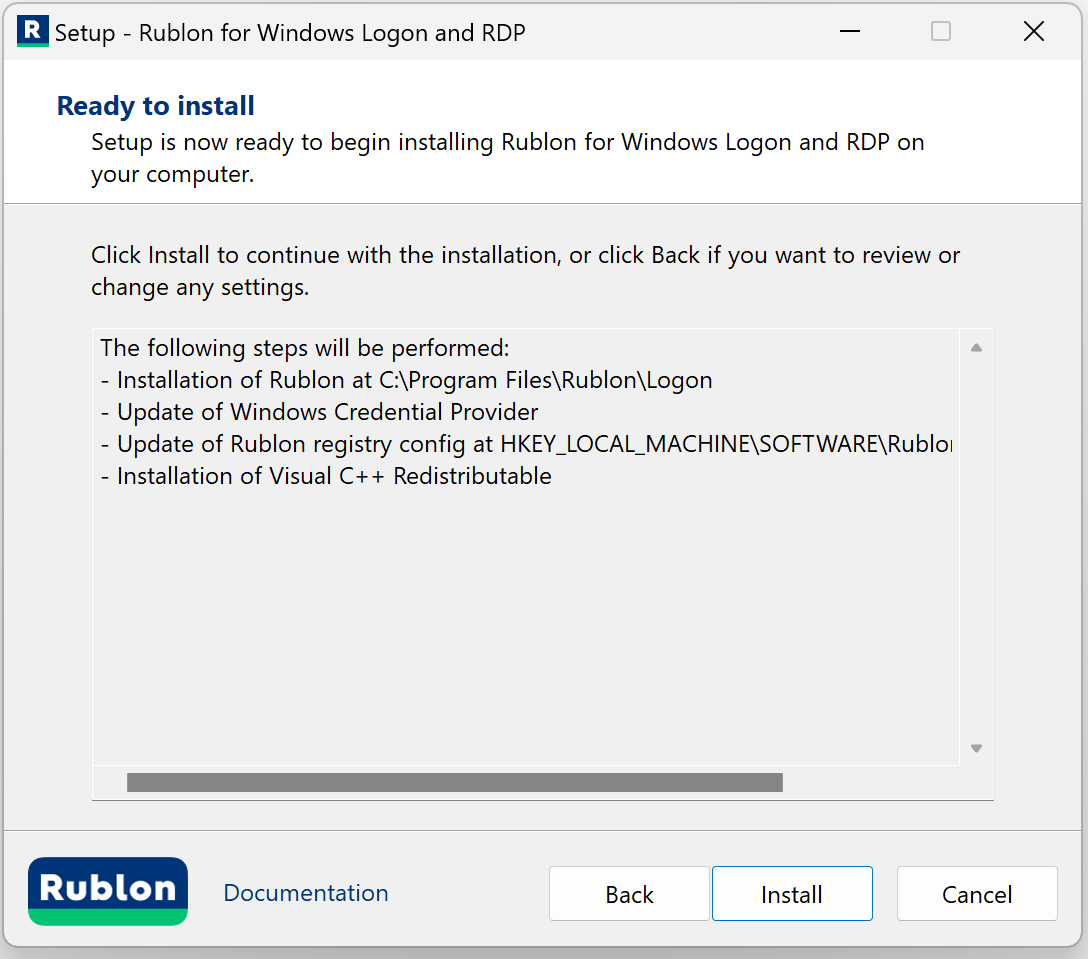The image size is (1088, 959).
Task: Click the Rublon icon in the title bar
Action: (32, 32)
